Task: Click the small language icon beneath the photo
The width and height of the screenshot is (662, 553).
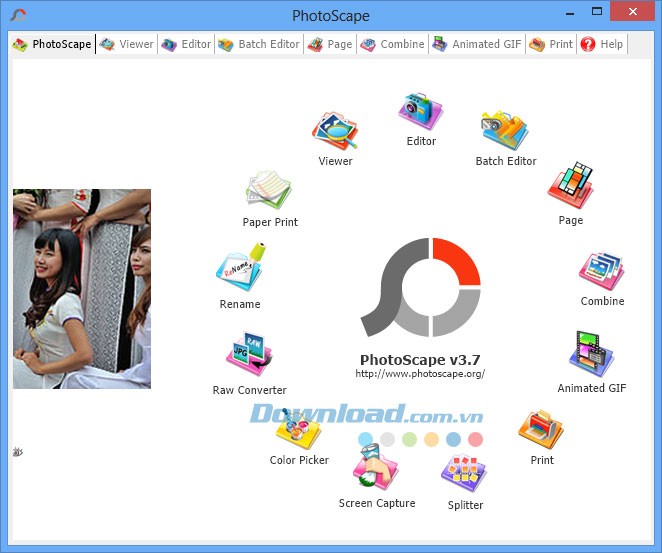Action: pos(18,452)
